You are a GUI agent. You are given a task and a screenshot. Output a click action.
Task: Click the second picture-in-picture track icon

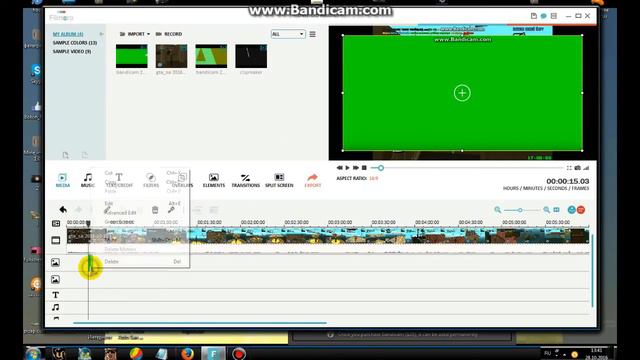tap(56, 280)
